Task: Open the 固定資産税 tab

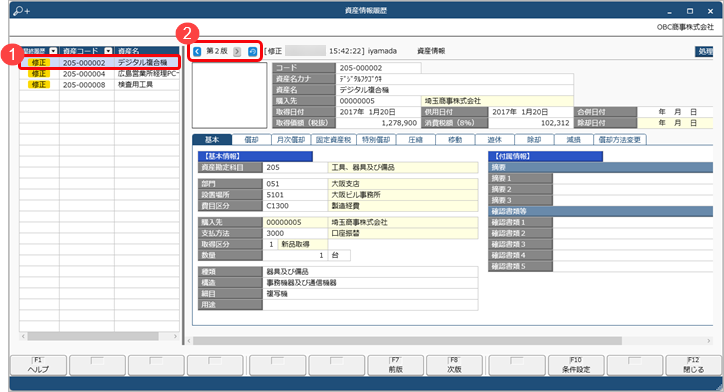Action: [x=333, y=139]
